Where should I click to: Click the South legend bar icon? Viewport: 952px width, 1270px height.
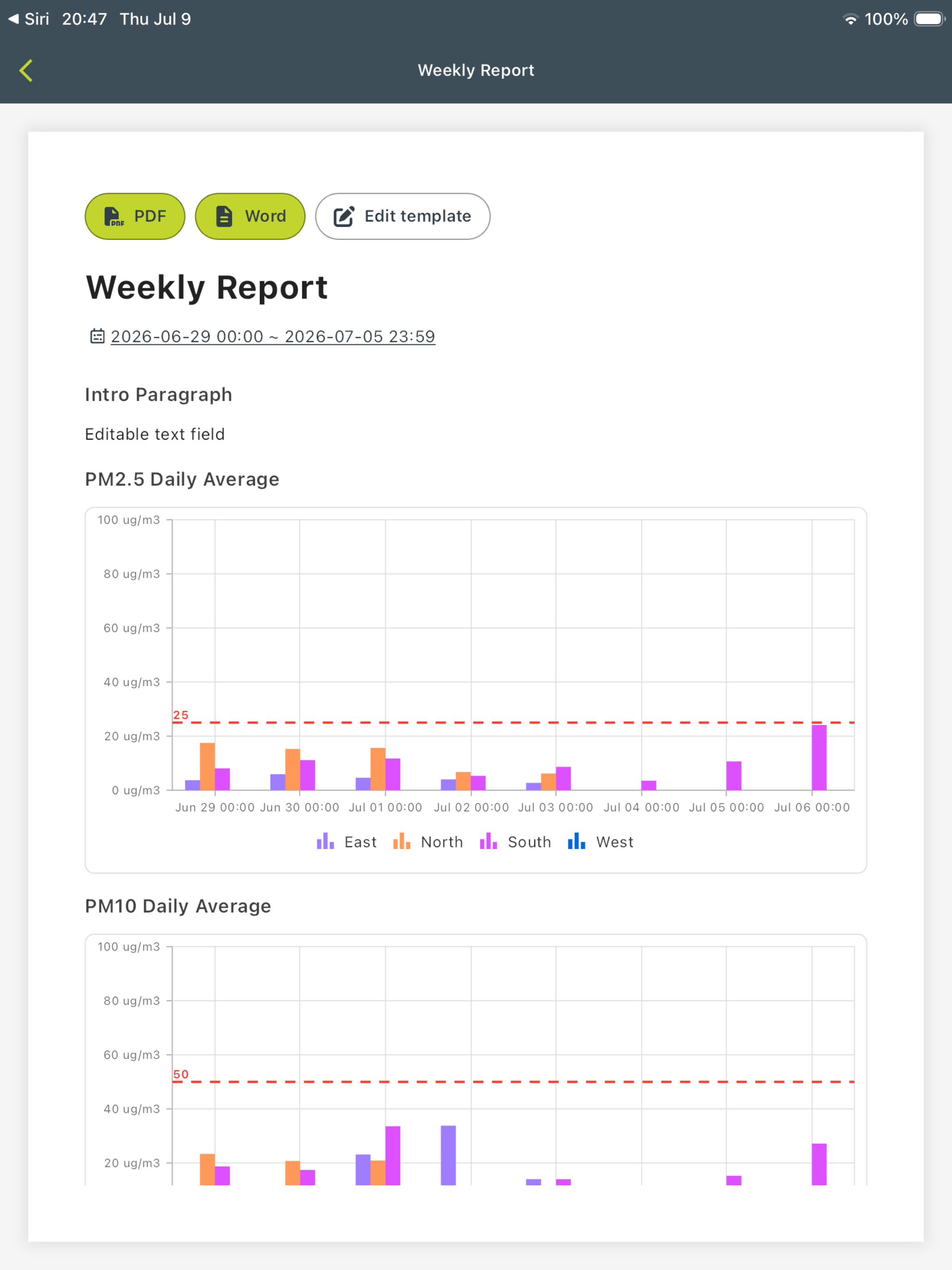488,841
